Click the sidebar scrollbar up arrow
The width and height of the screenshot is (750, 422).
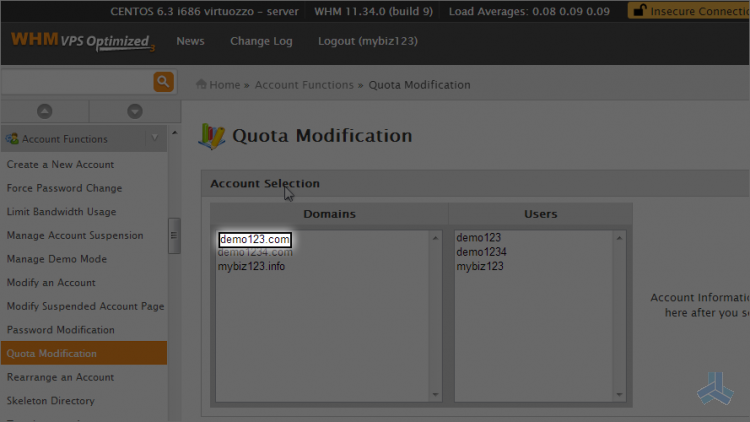[175, 133]
